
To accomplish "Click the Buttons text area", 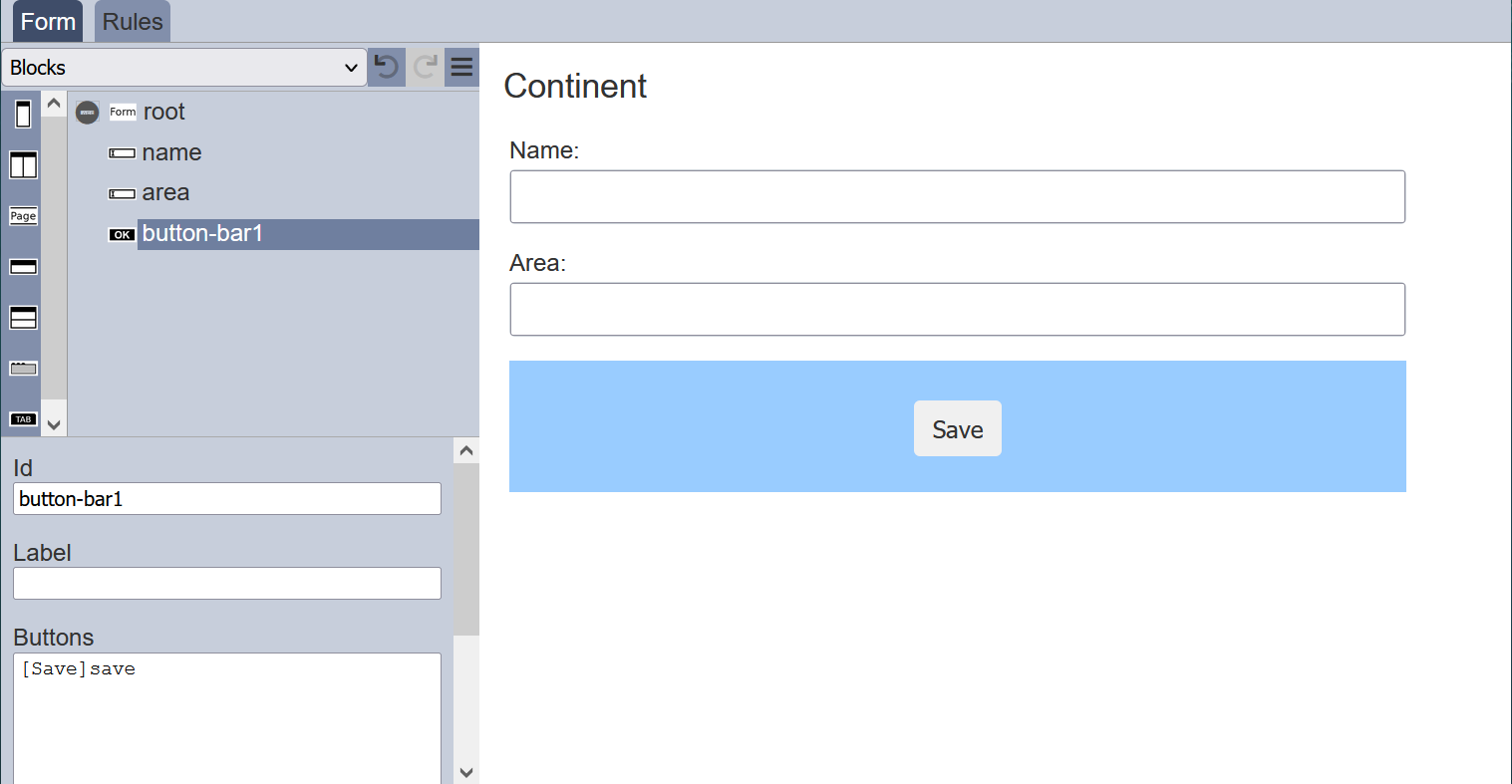I will tap(227, 718).
